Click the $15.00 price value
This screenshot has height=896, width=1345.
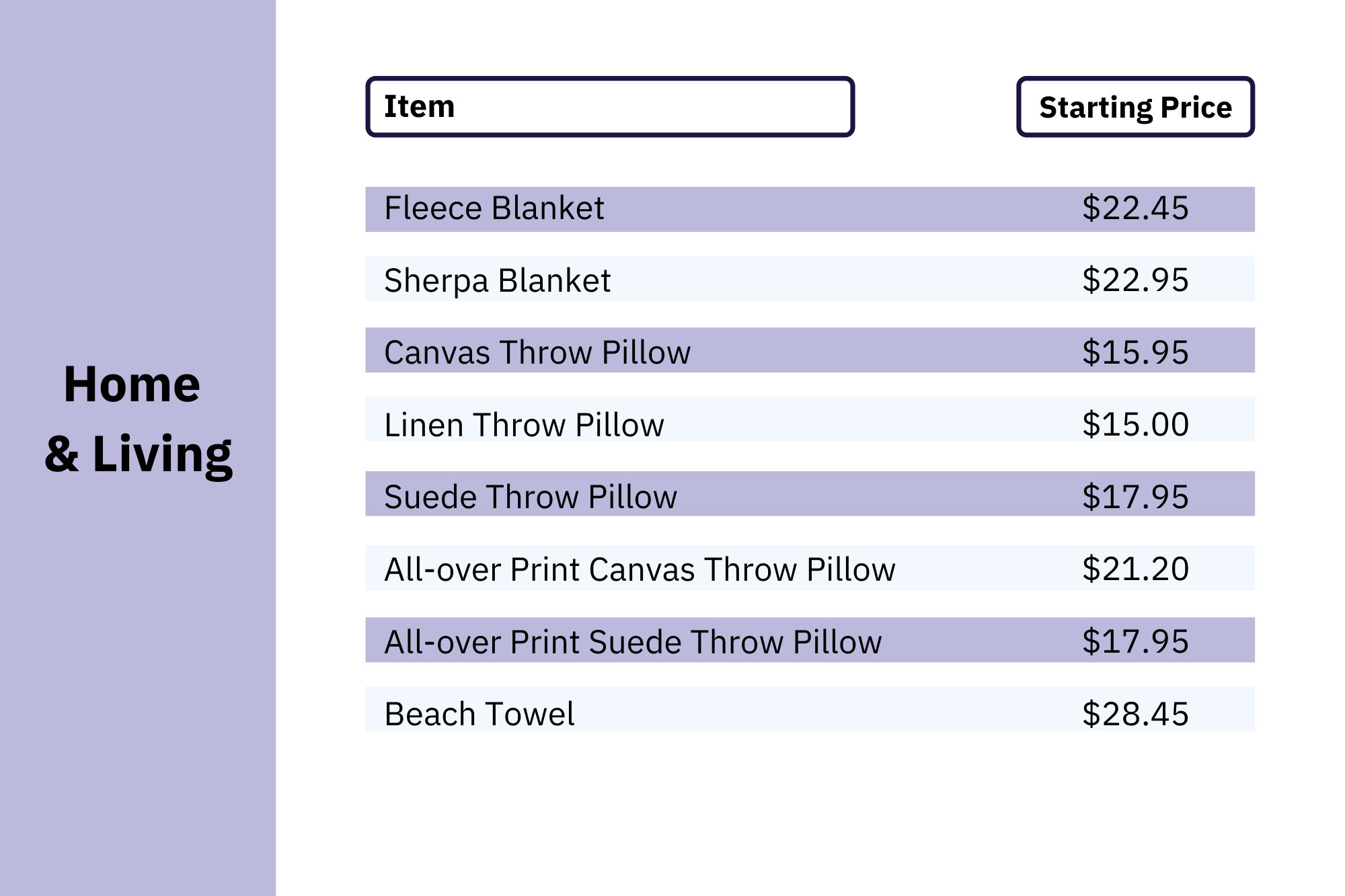point(1135,425)
